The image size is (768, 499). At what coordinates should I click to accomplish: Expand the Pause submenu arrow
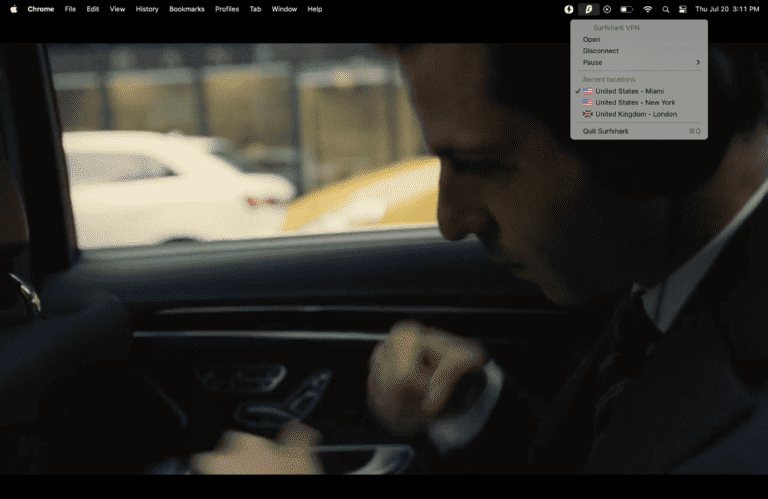pos(698,62)
